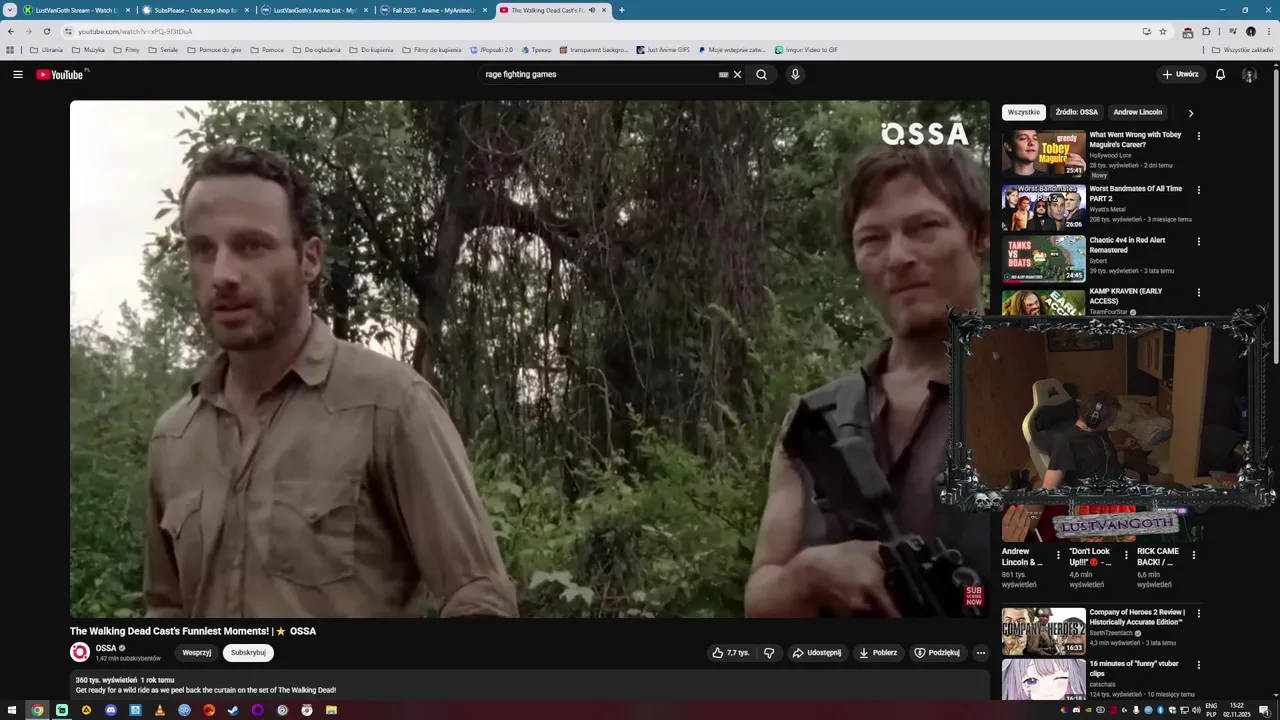The width and height of the screenshot is (1280, 720).
Task: Open the Chrome extensions puzzle icon
Action: coord(1206,31)
